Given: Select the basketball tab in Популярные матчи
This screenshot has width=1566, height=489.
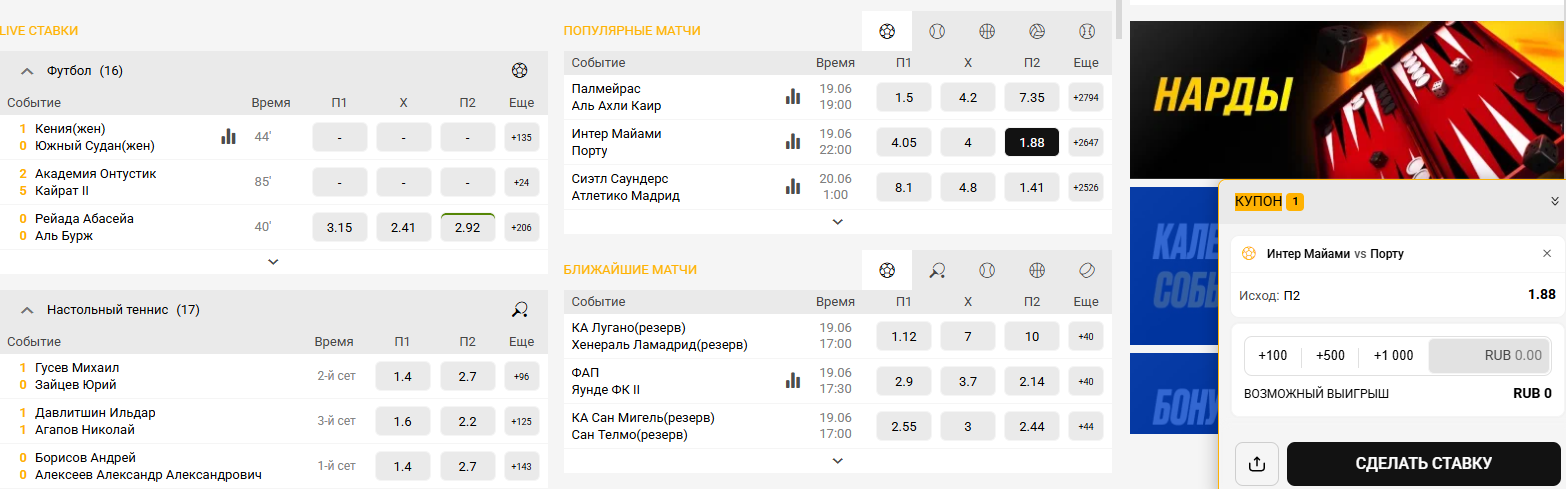Looking at the screenshot, I should pyautogui.click(x=987, y=31).
